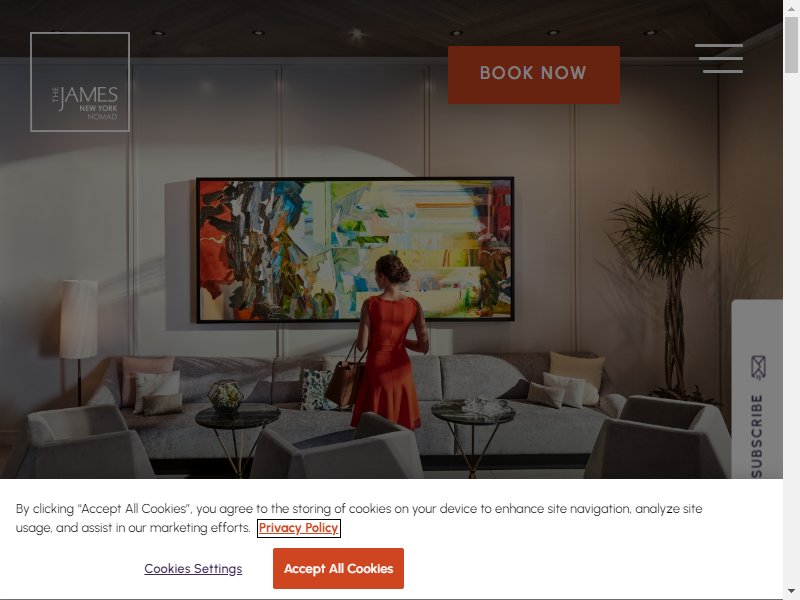Viewport: 800px width, 600px height.
Task: Click the cookie consent message text
Action: pos(359,518)
